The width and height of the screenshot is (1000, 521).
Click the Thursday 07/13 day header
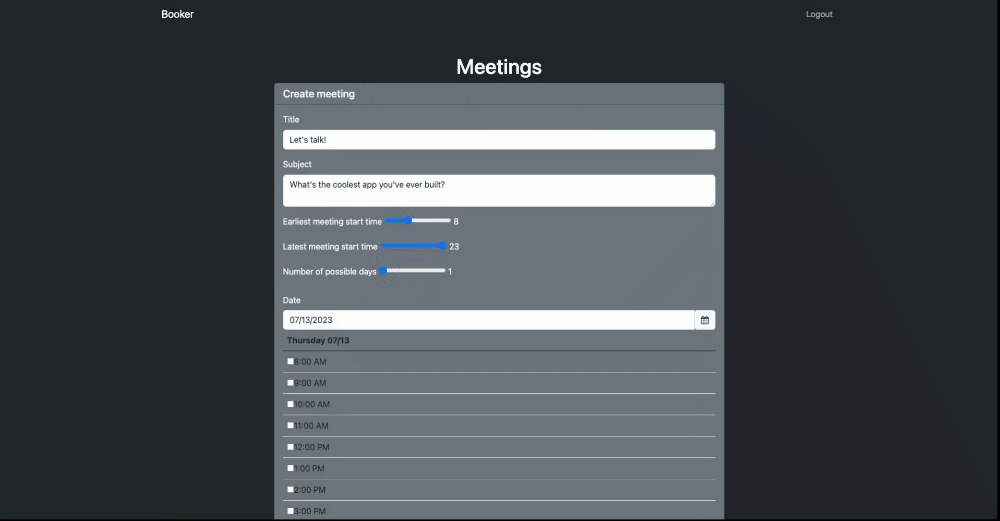[319, 341]
